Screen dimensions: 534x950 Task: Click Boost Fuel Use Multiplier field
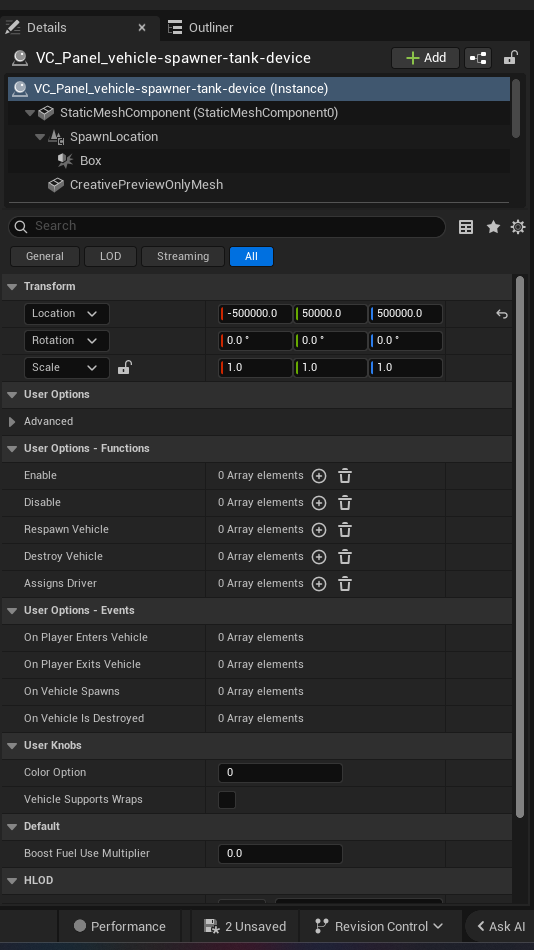[280, 854]
